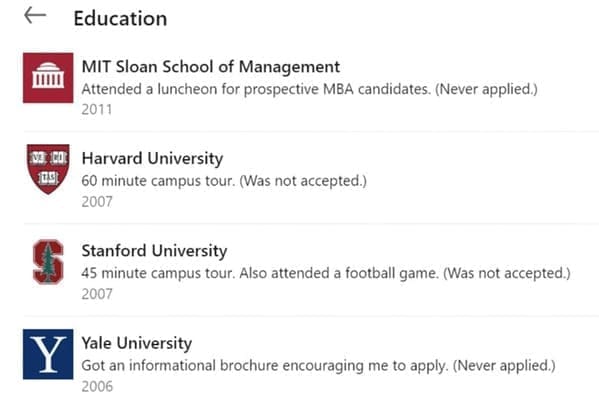Click the 2007 year under Harvard
The height and width of the screenshot is (409, 599).
(x=97, y=202)
